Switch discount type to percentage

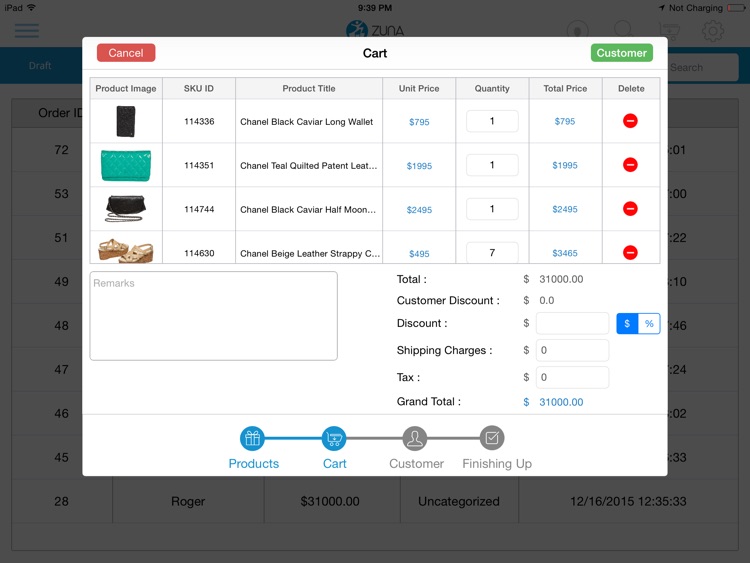[x=649, y=324]
